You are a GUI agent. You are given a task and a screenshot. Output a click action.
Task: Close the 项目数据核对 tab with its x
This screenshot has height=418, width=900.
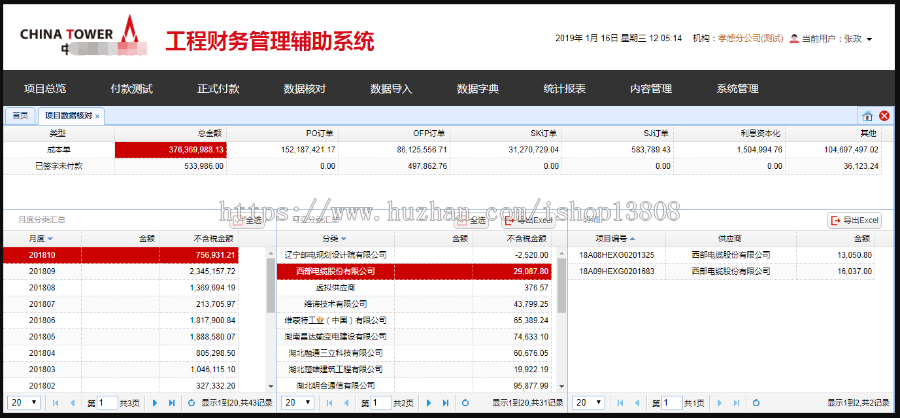tap(98, 117)
